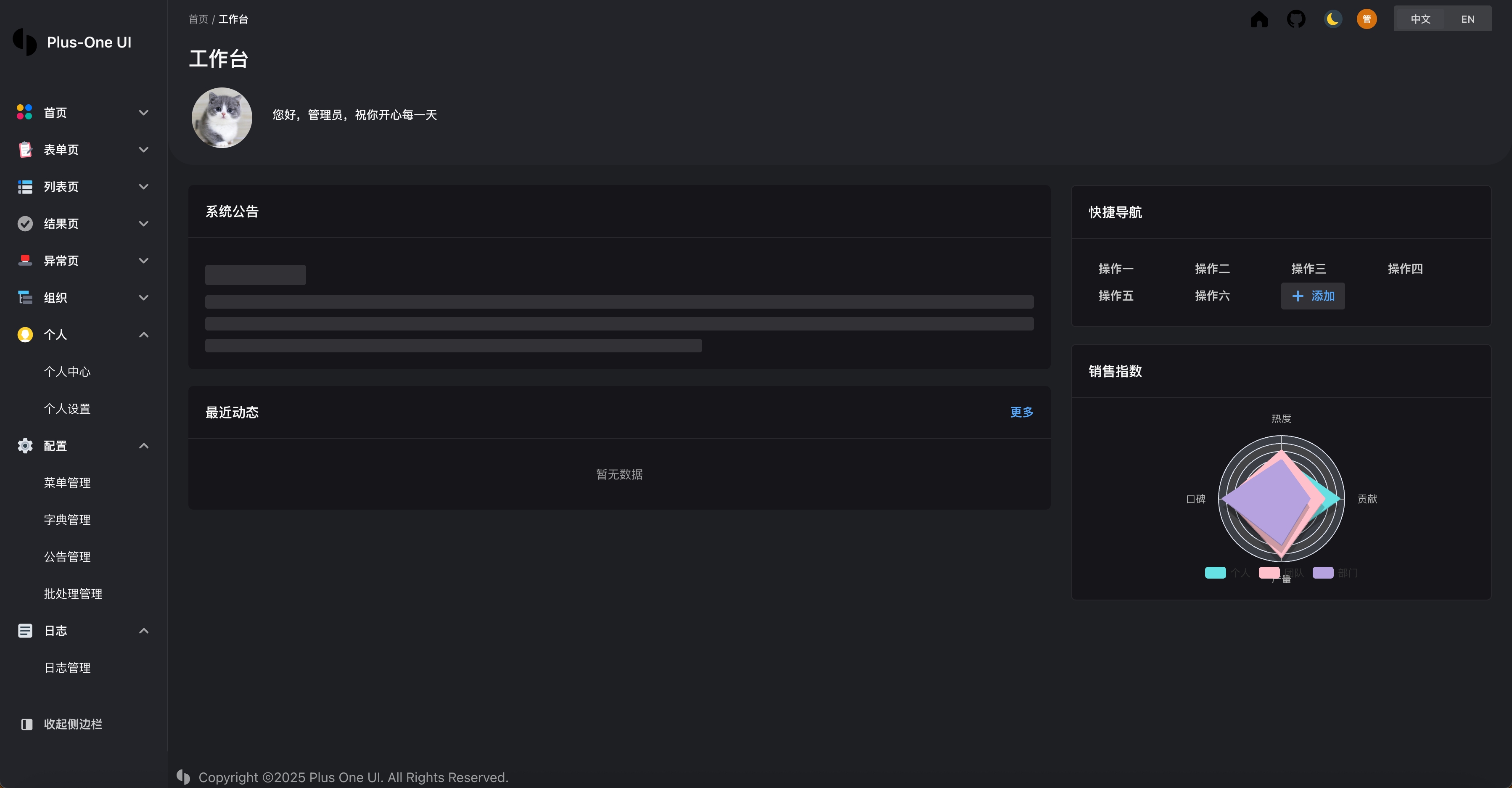The image size is (1512, 788).
Task: Expand the 首页 menu chevron
Action: [143, 113]
